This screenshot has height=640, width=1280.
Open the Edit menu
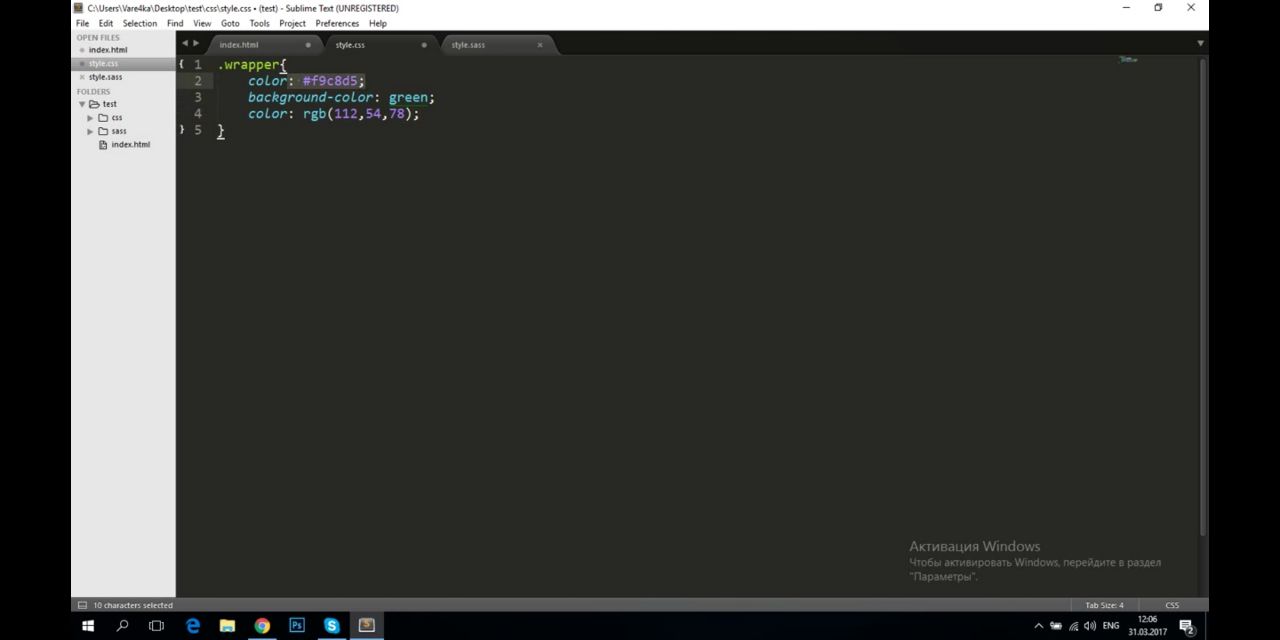(x=106, y=23)
